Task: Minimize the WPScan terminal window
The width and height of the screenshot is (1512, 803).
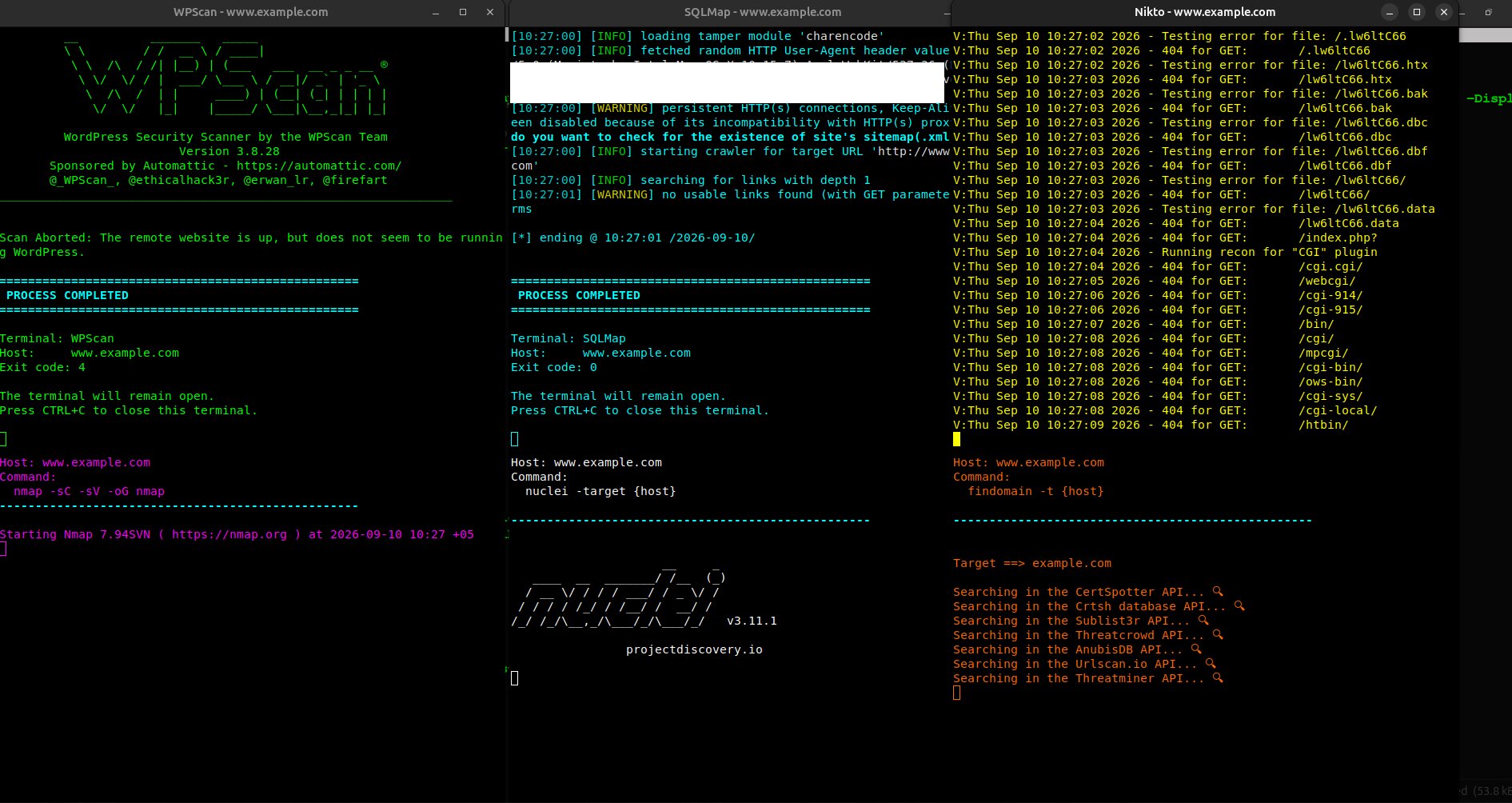Action: click(x=436, y=13)
